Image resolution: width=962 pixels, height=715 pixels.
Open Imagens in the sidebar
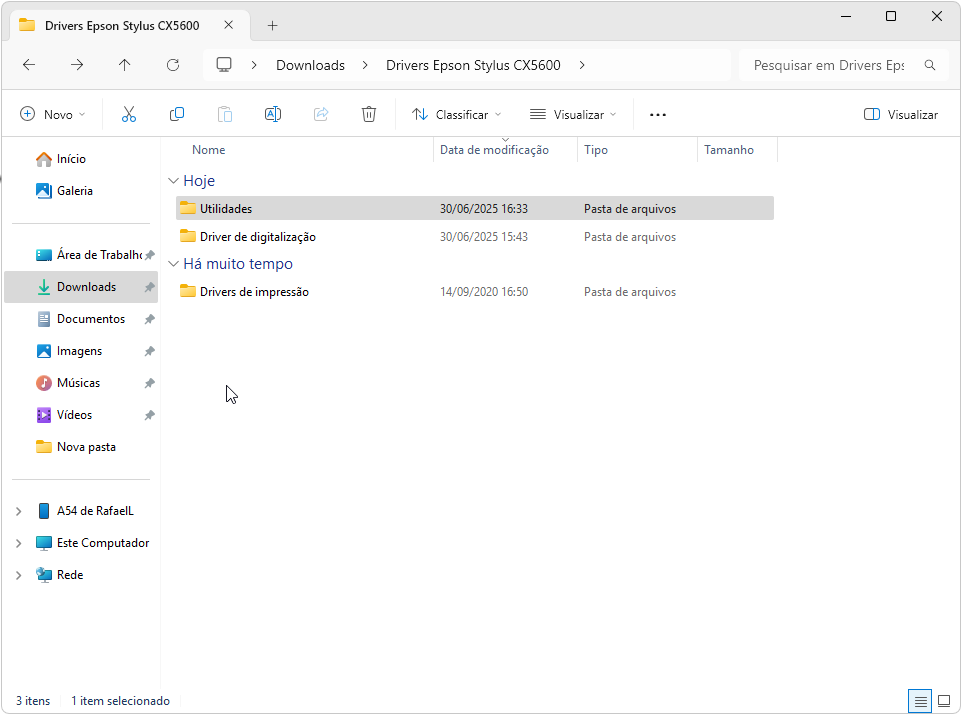80,351
